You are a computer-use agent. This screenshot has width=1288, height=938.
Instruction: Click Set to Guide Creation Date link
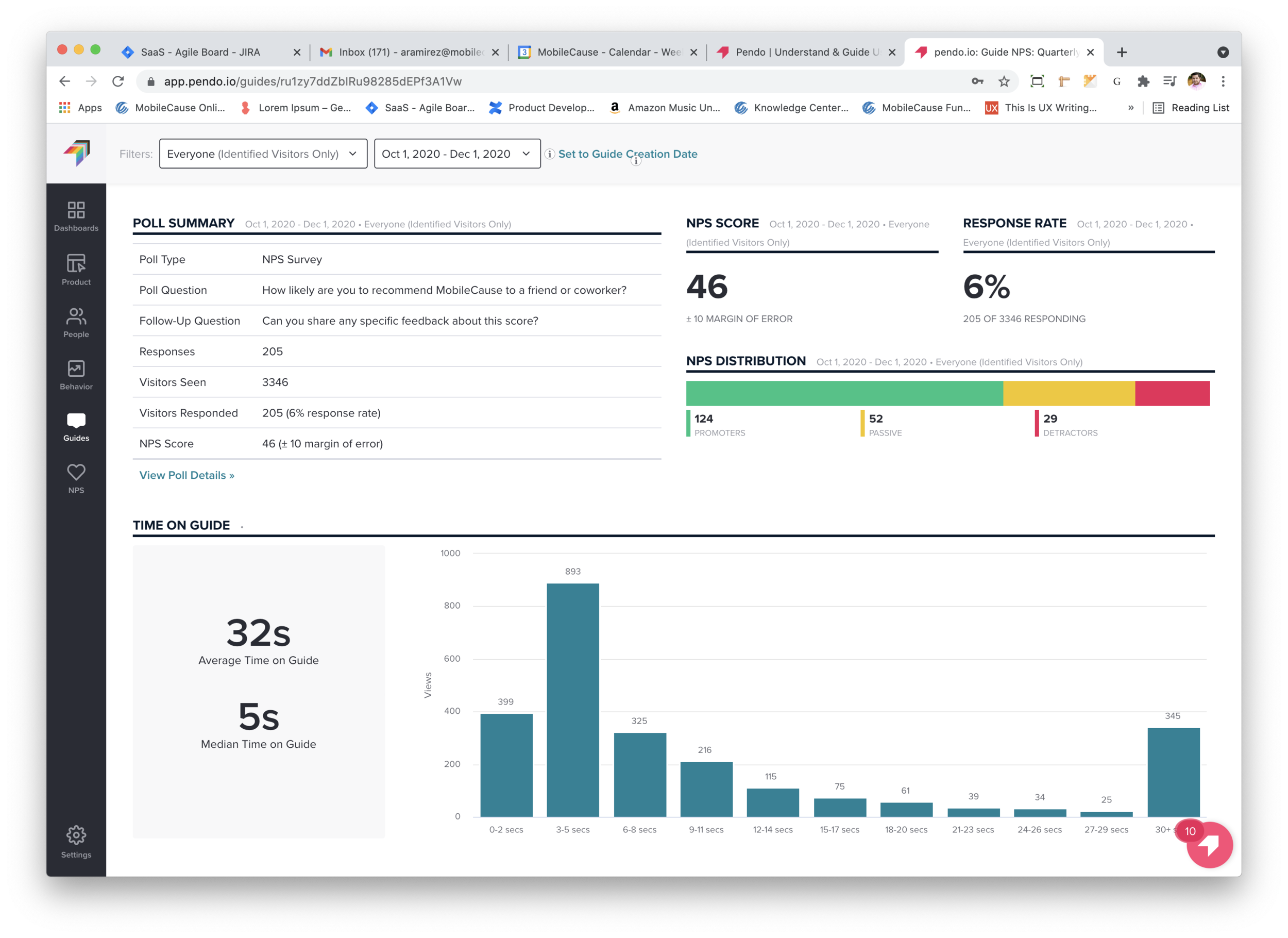pyautogui.click(x=628, y=154)
